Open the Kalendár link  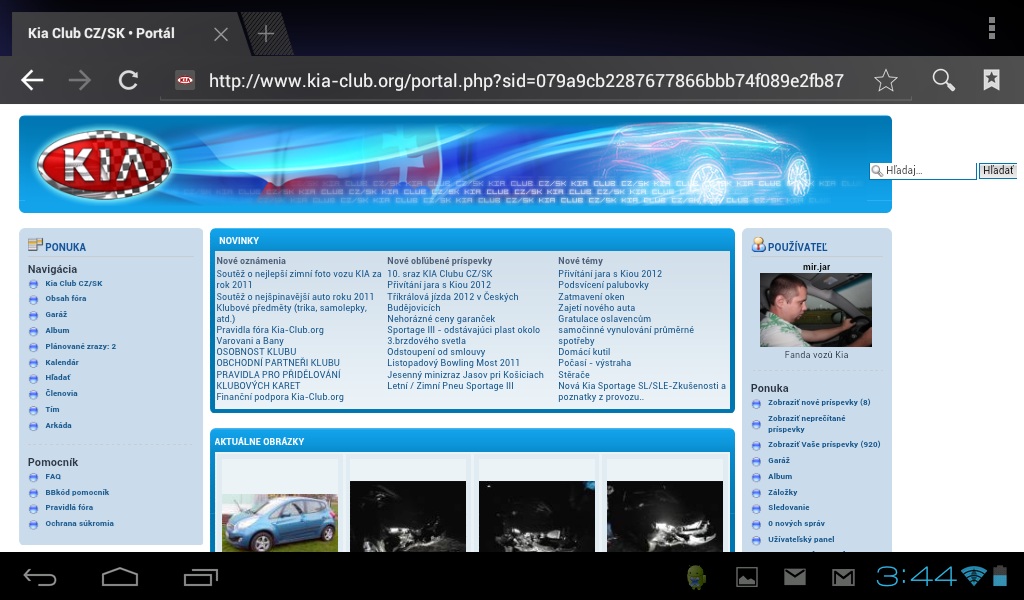coord(62,362)
